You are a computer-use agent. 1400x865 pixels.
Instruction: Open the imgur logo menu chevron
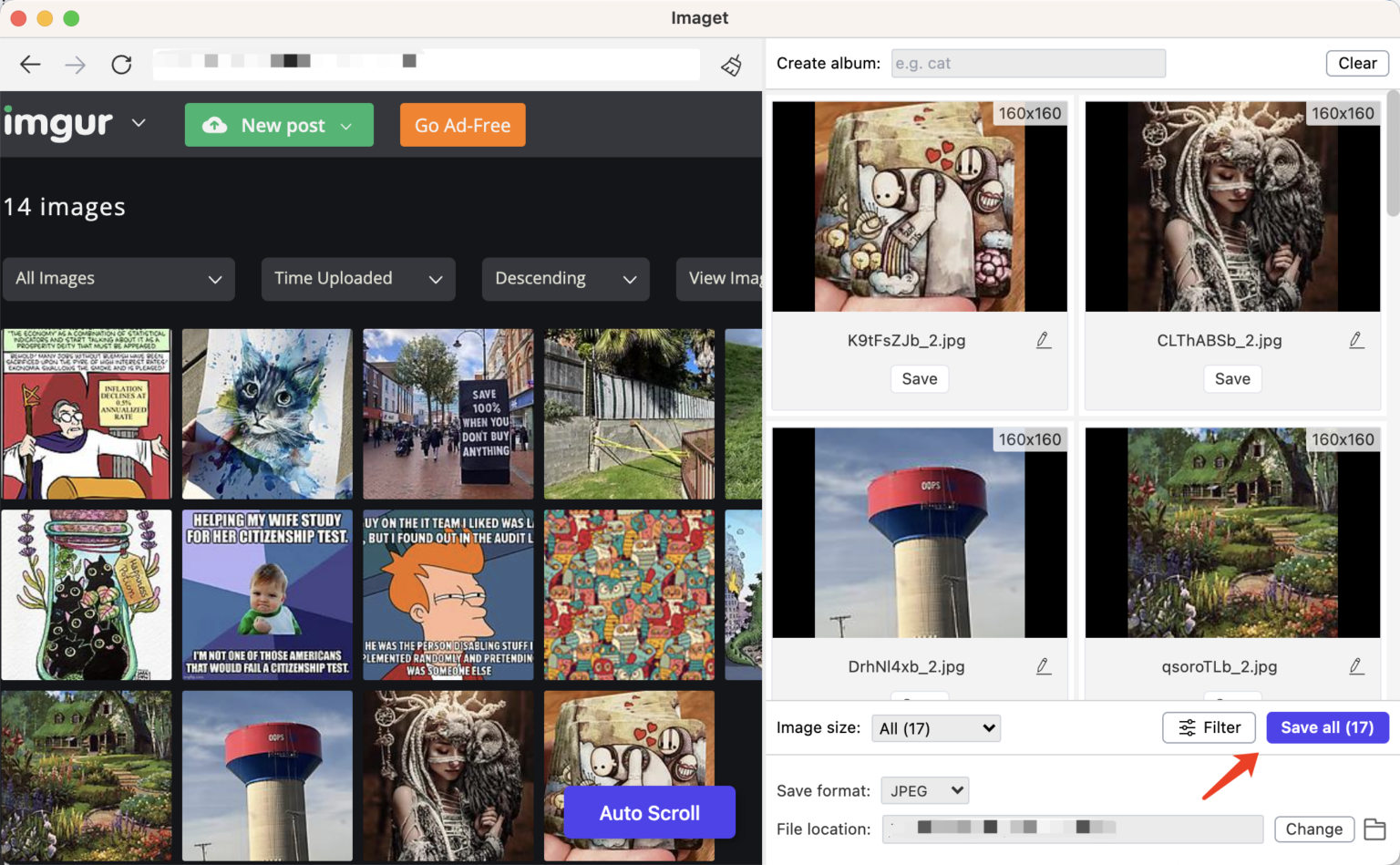139,122
